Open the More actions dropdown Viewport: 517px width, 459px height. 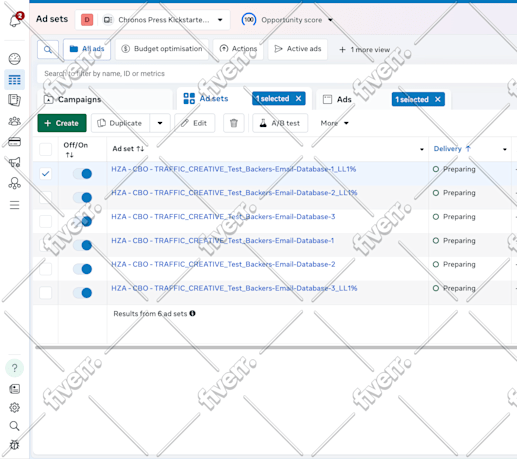tap(334, 123)
